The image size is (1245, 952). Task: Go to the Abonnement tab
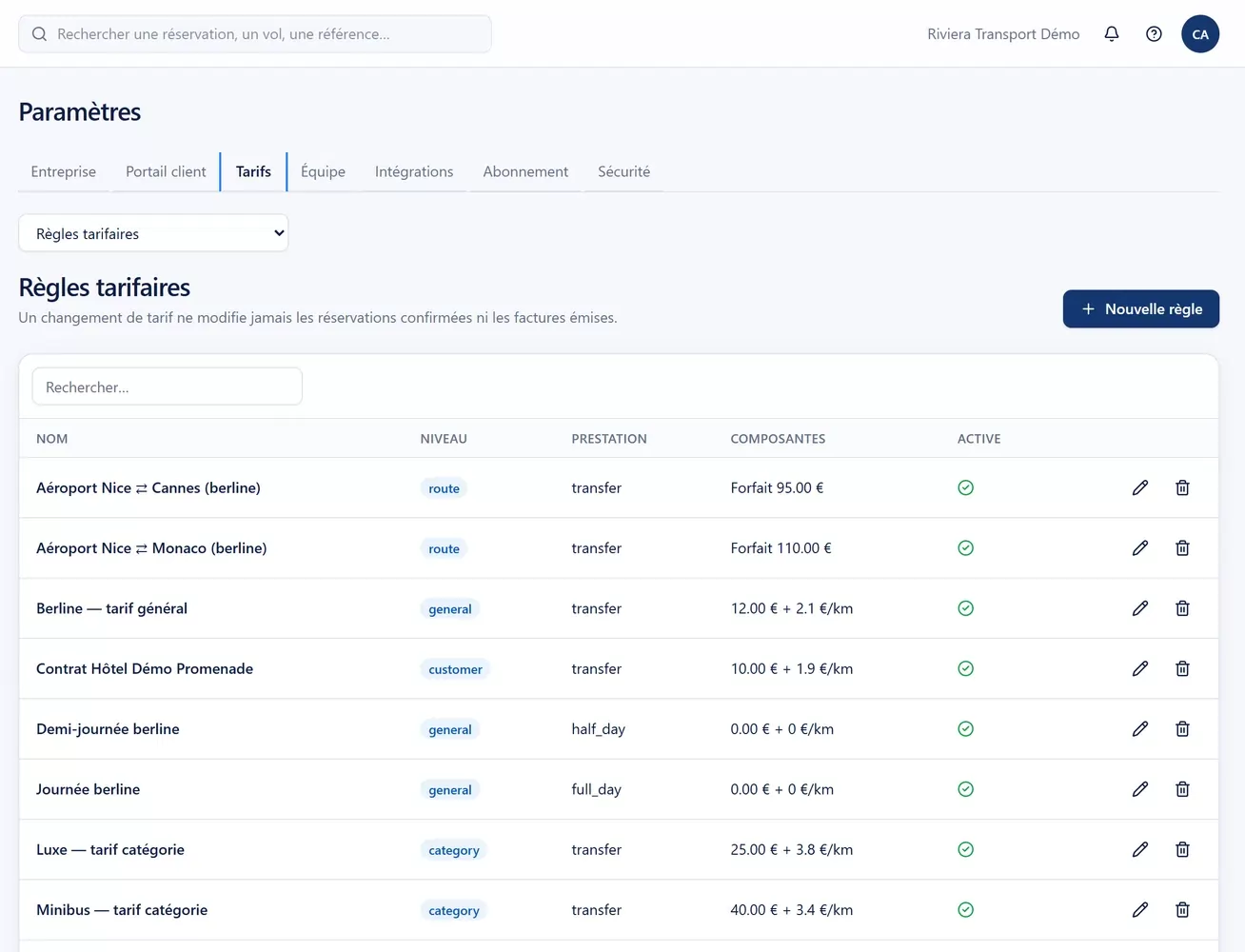(525, 172)
